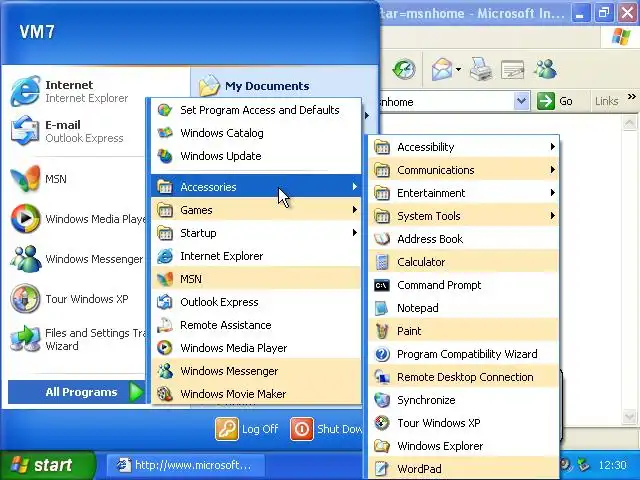Open Windows Catalog

point(256,133)
